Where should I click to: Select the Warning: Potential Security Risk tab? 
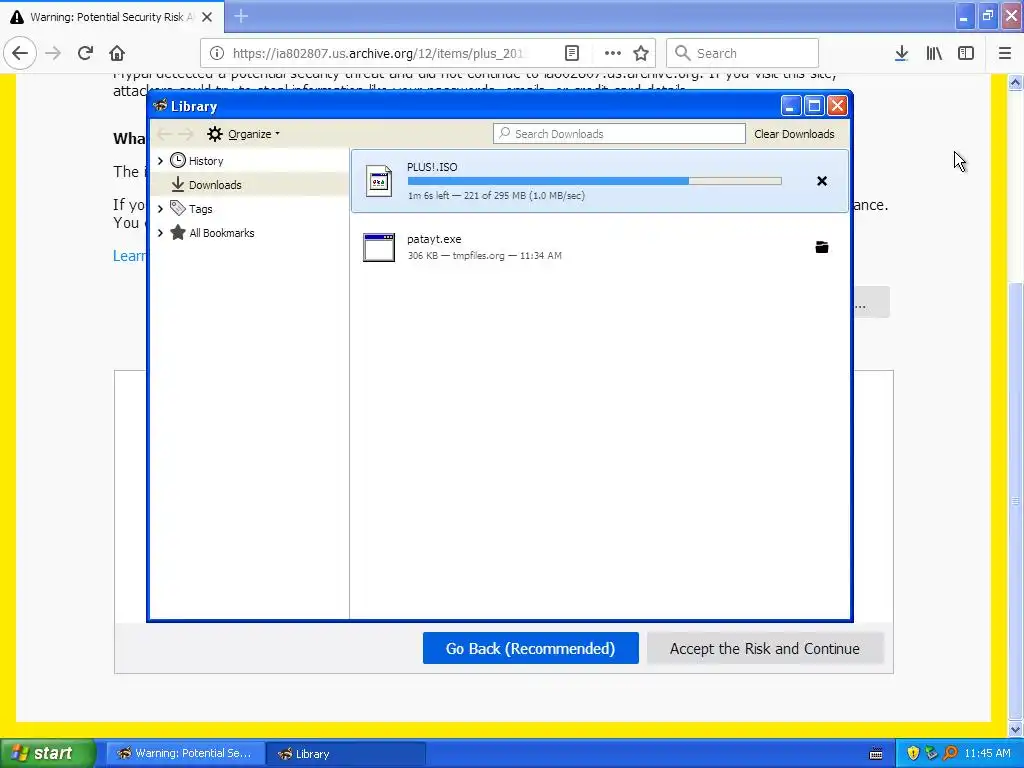[x=112, y=17]
